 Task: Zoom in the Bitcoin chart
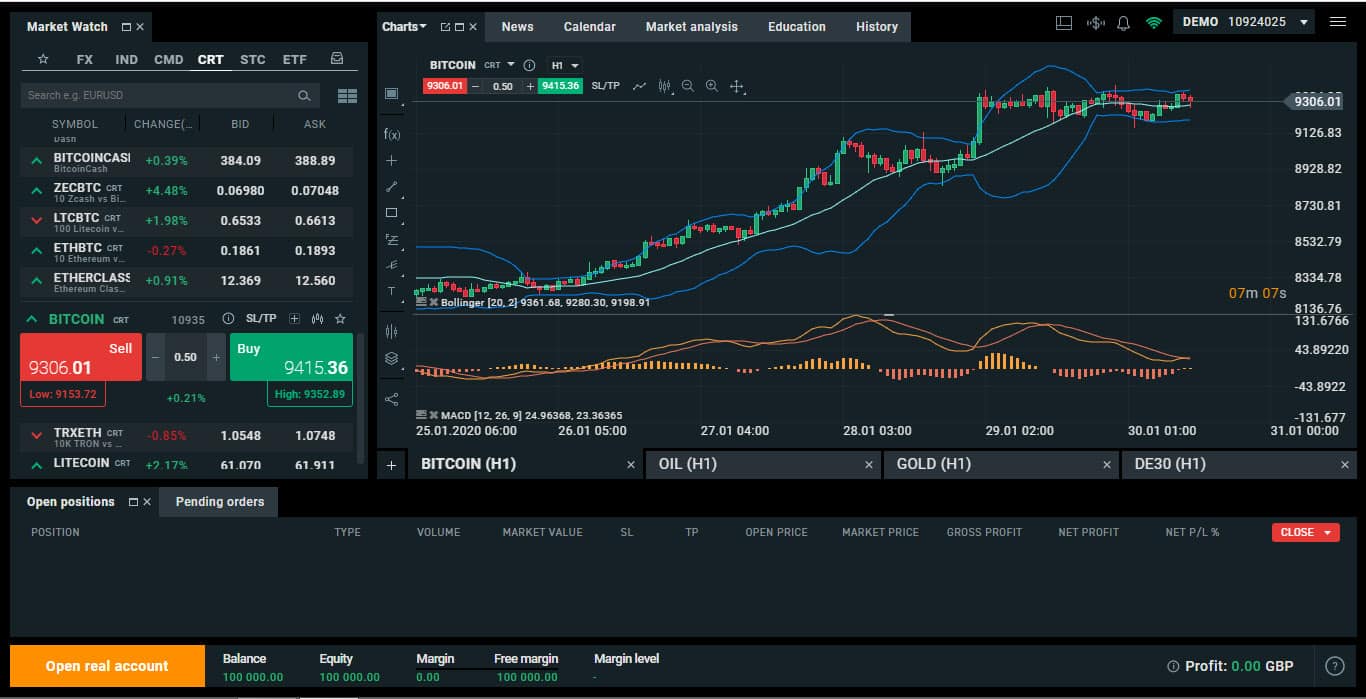point(712,86)
